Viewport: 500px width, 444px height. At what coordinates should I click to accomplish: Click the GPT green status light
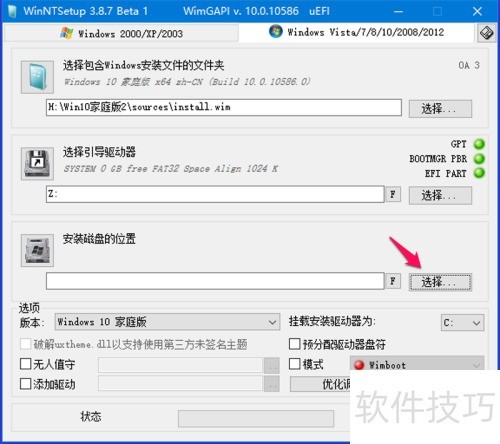point(479,144)
